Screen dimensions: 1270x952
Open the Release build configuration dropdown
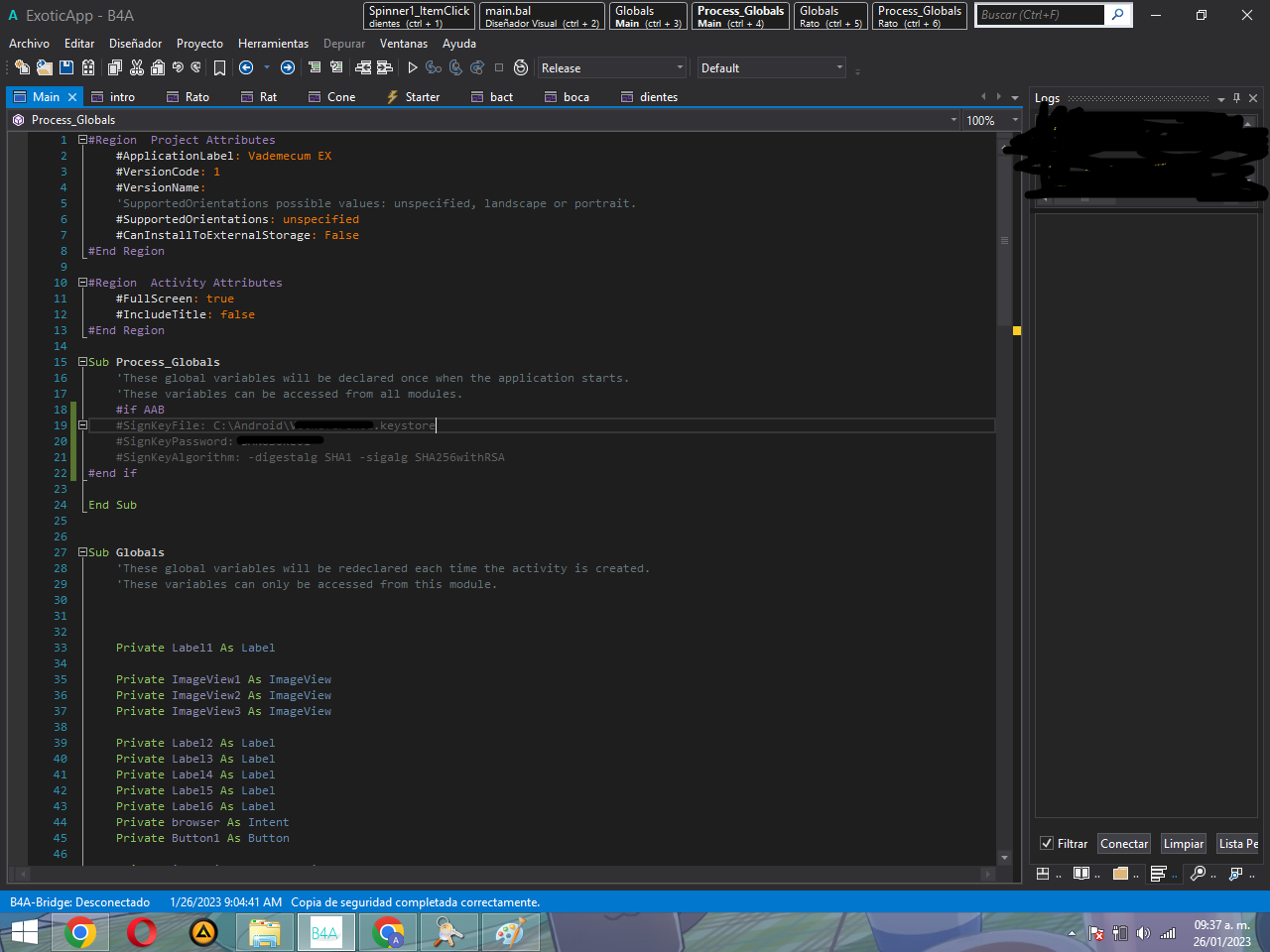611,68
